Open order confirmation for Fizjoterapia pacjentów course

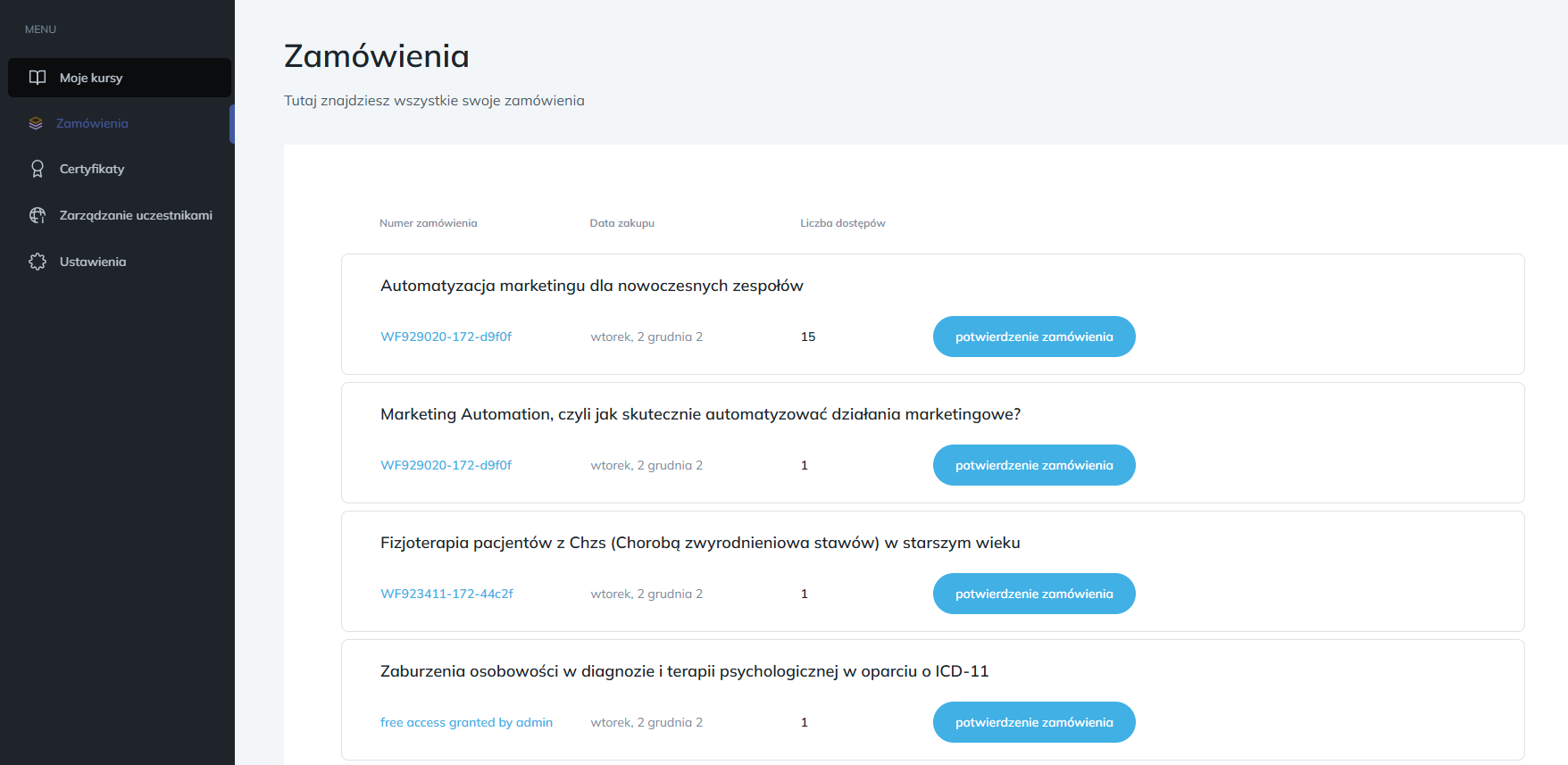[1033, 594]
